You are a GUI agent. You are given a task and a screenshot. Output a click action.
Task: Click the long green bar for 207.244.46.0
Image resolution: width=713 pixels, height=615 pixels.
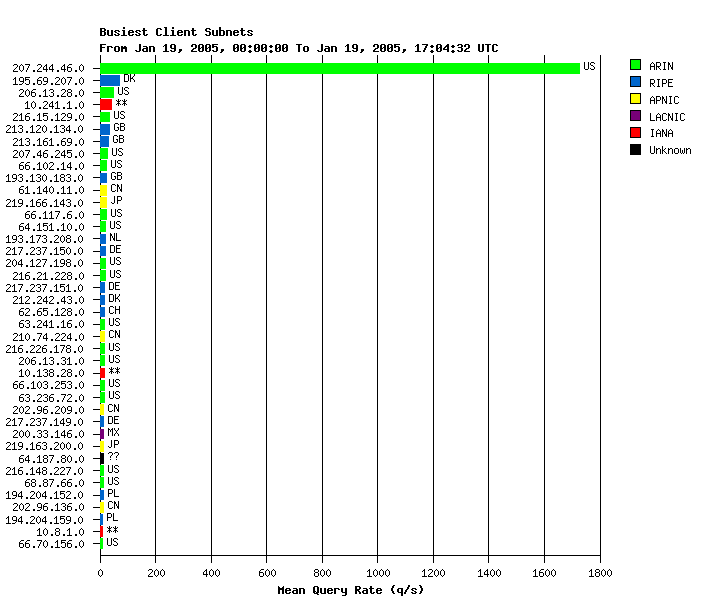(x=340, y=68)
